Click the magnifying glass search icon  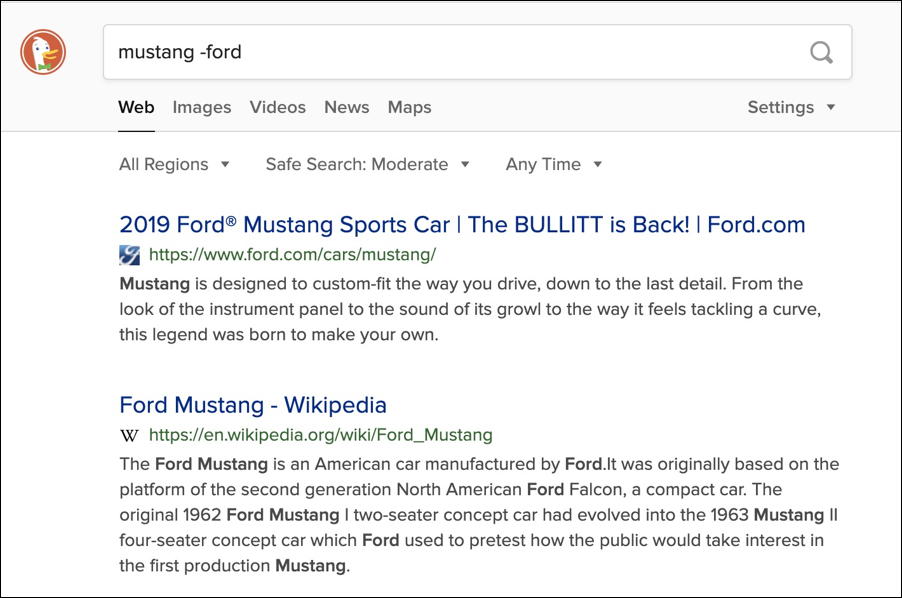(821, 52)
